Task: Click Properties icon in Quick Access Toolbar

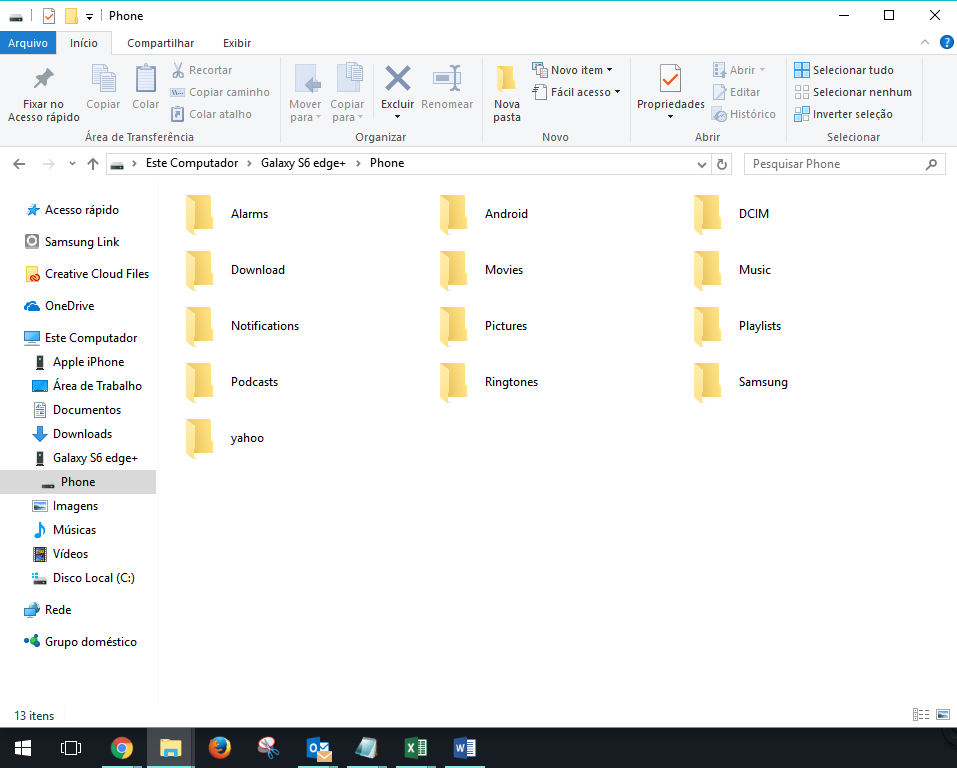Action: pos(49,16)
